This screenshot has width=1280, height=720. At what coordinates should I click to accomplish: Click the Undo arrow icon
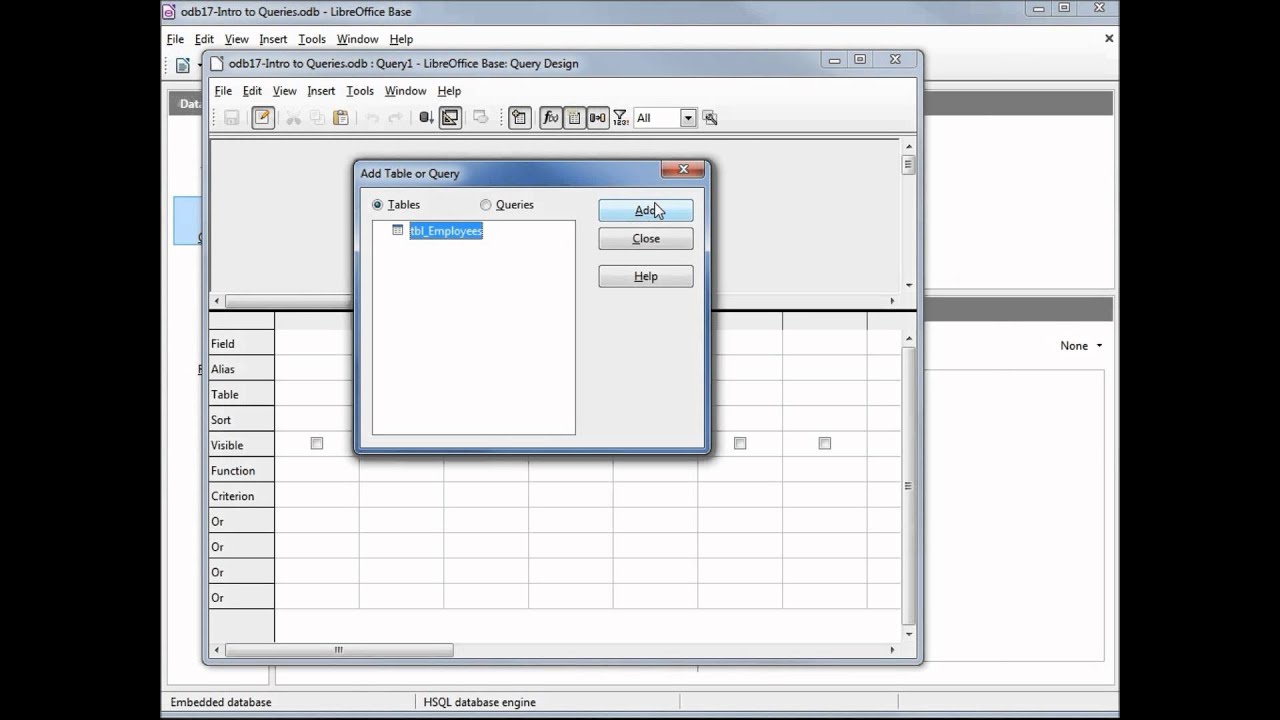[372, 118]
